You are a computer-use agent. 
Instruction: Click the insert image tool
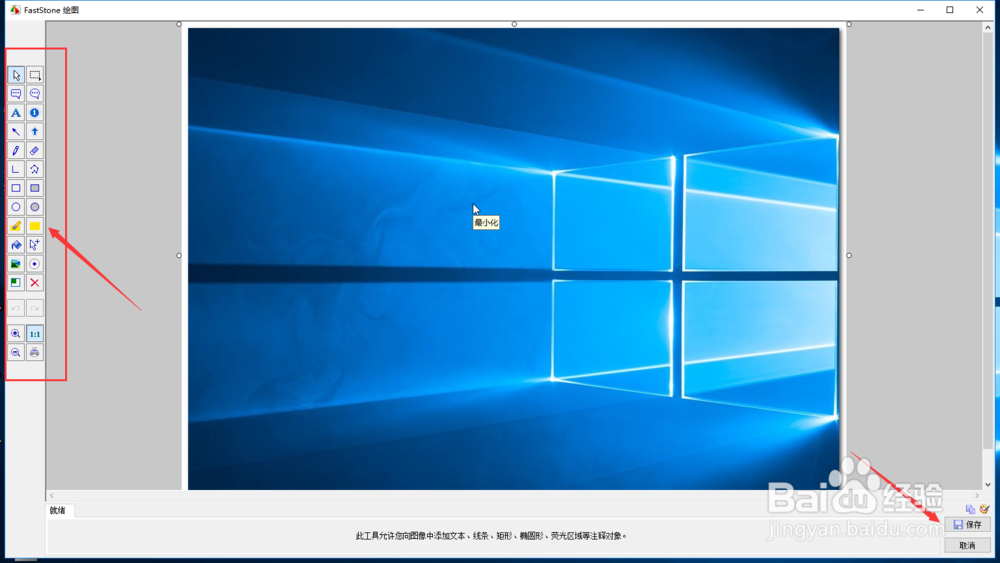click(16, 263)
